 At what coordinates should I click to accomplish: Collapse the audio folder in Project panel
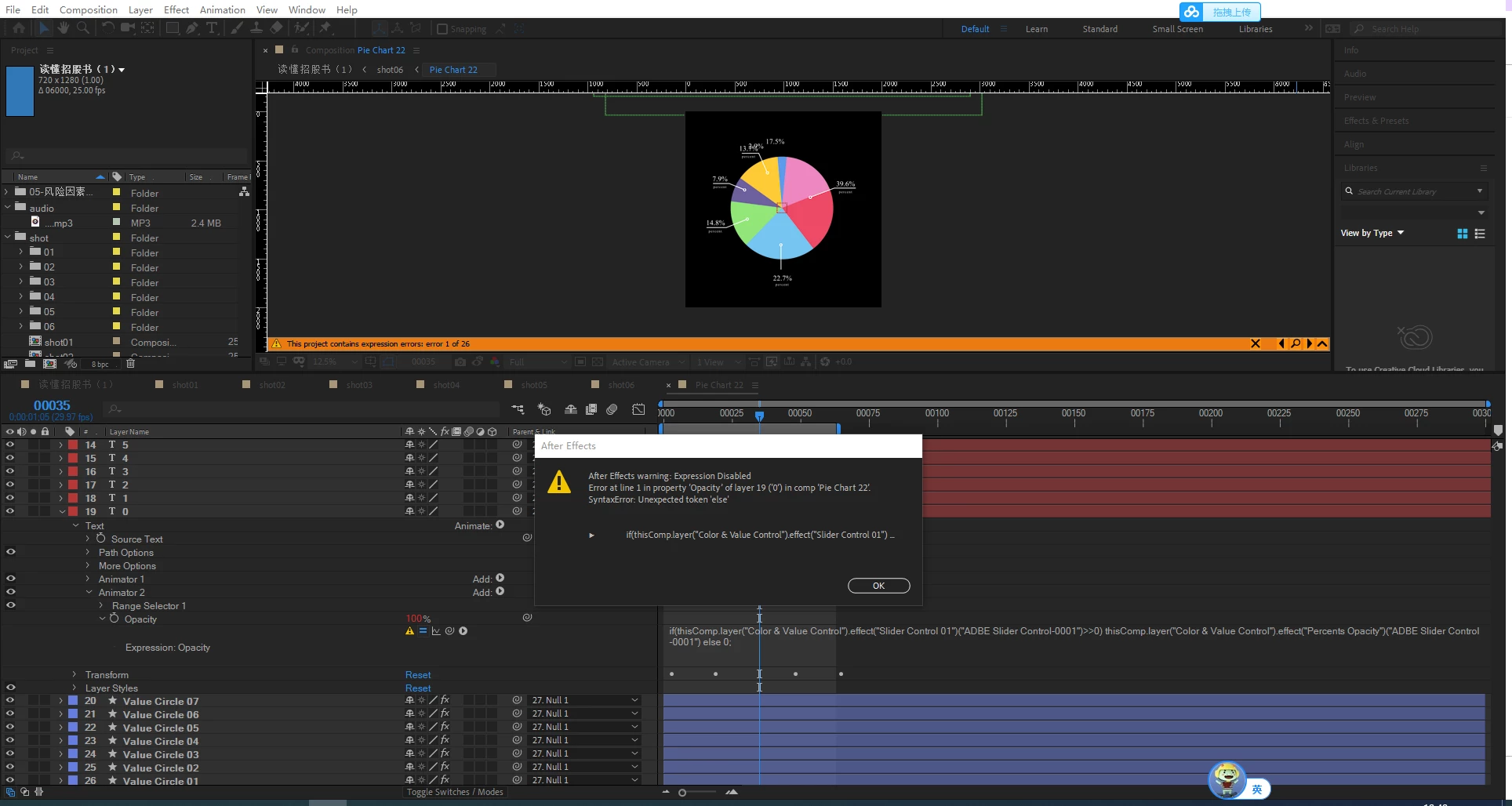pos(8,208)
